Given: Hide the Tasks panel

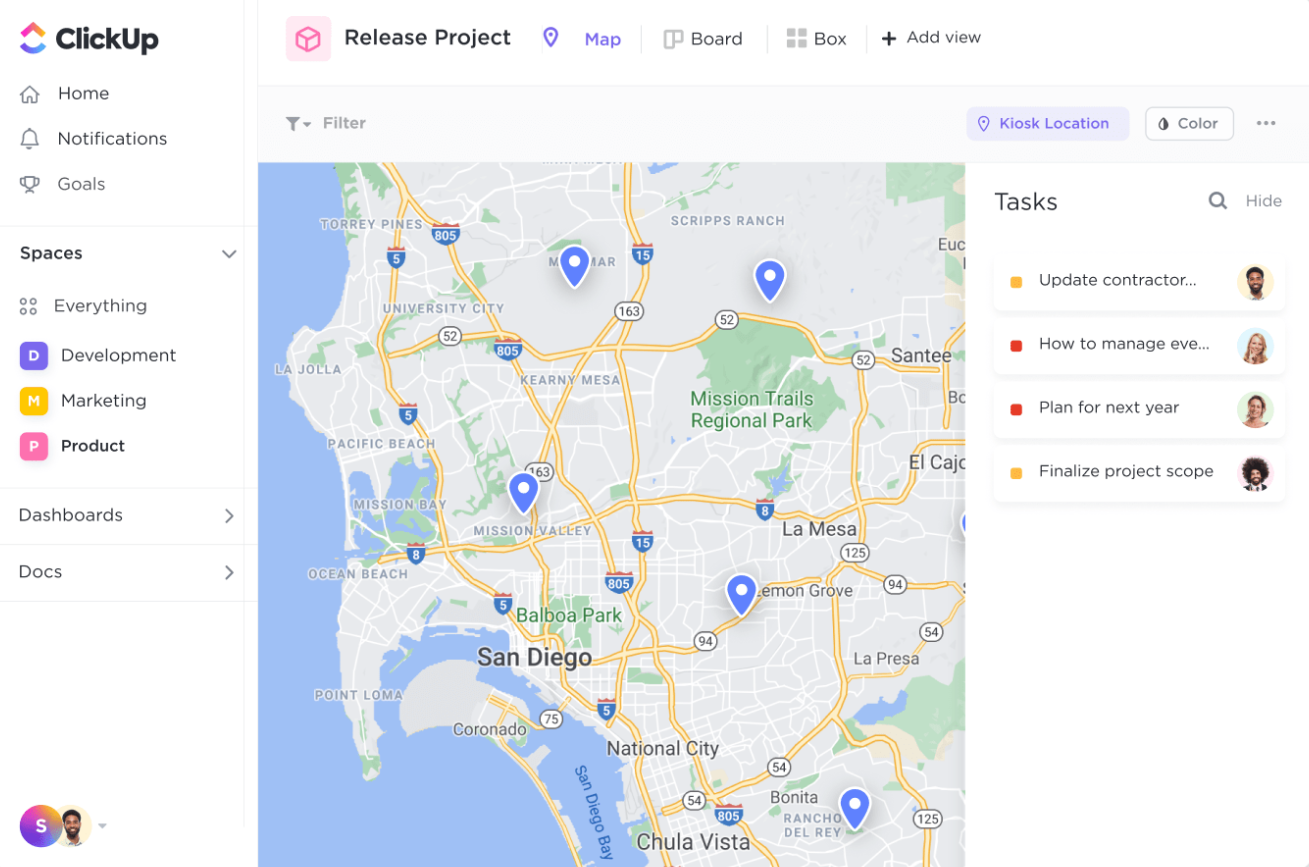Looking at the screenshot, I should click(1263, 201).
